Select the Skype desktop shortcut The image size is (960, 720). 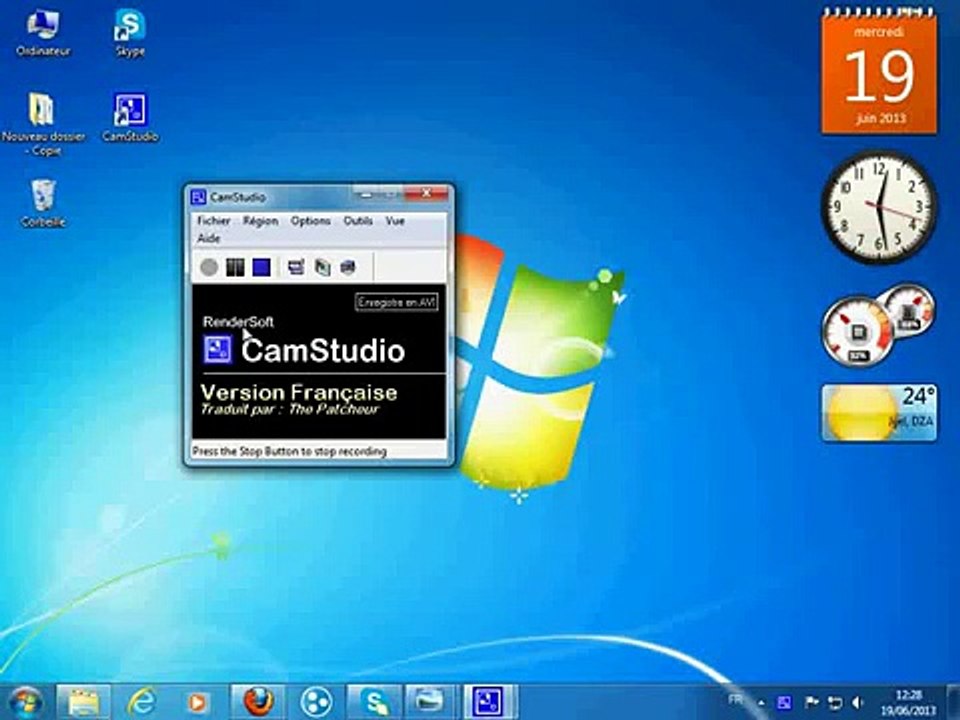pyautogui.click(x=130, y=34)
